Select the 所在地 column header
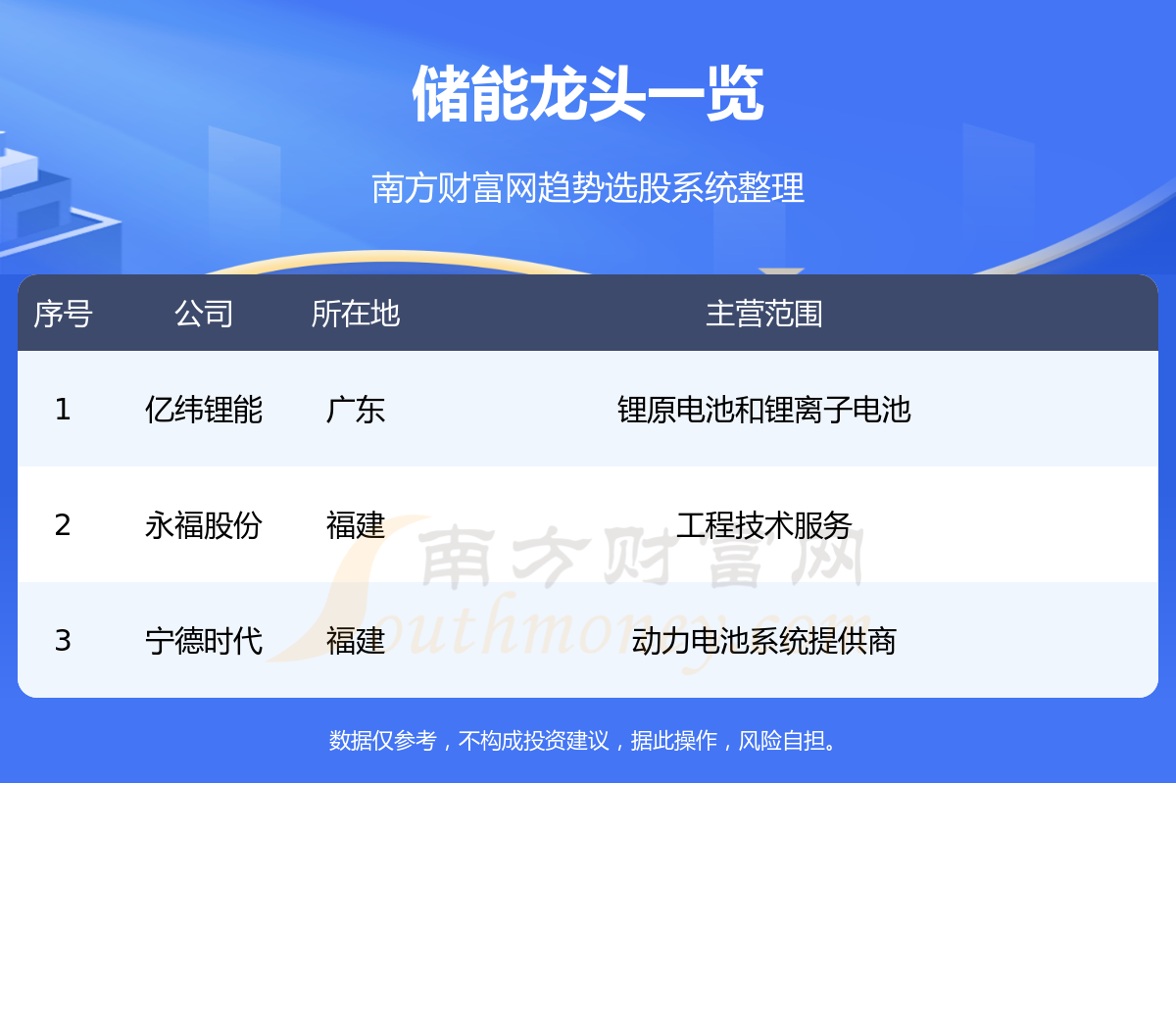 click(355, 314)
